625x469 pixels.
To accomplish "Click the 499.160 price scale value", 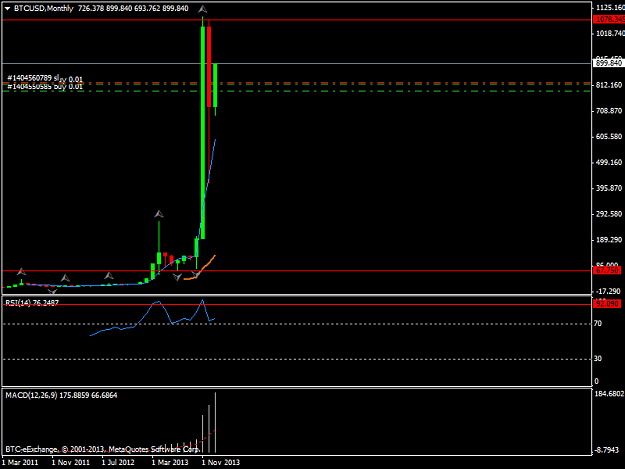I will 609,163.
